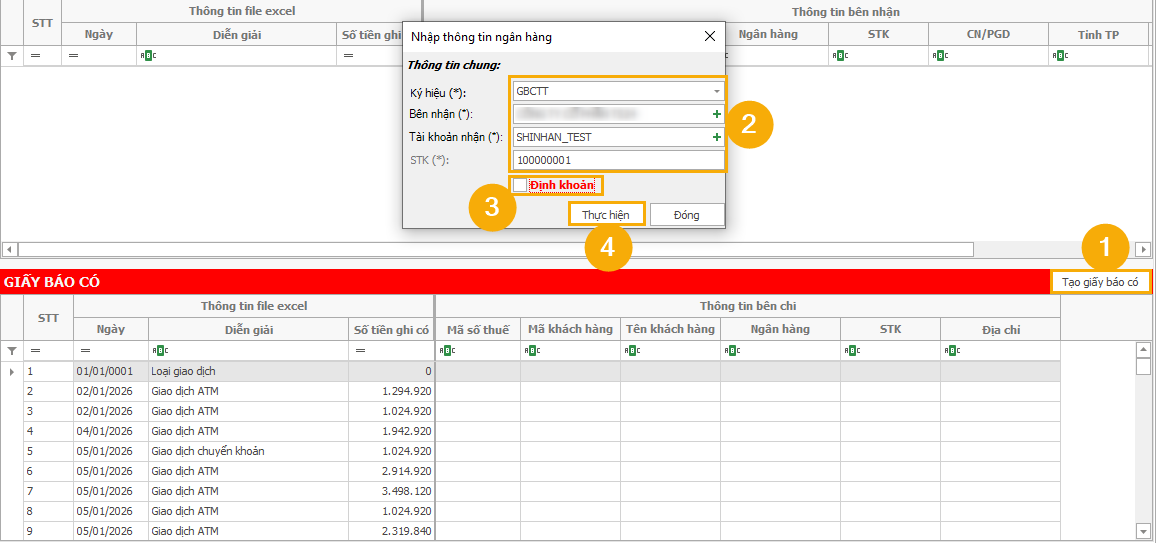Screen dimensions: 1158x543
Task: Click the ABC filter icon under Tên khách hàng
Action: point(631,351)
